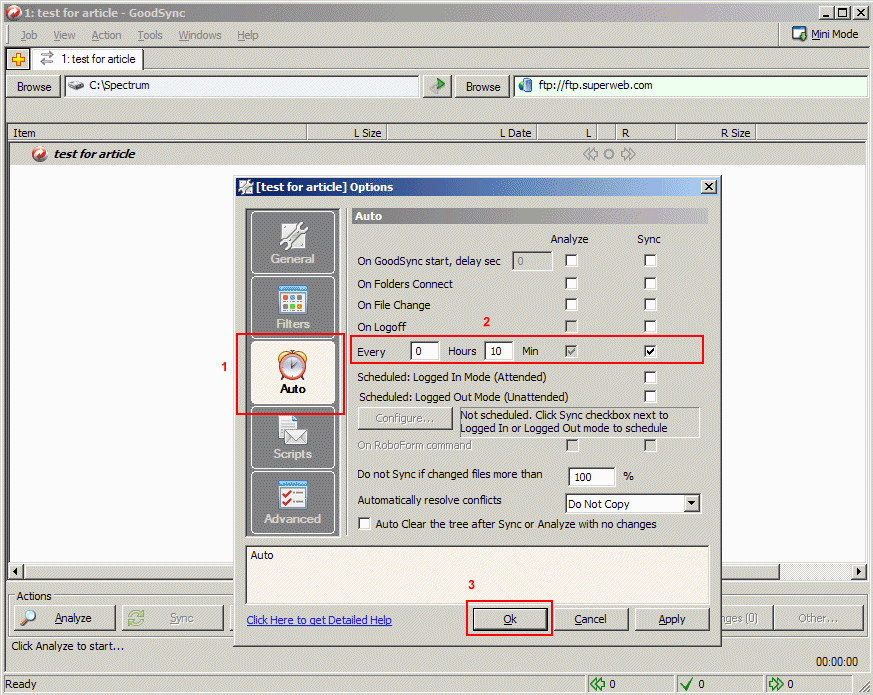Open the Job menu
873x695 pixels.
pyautogui.click(x=29, y=35)
